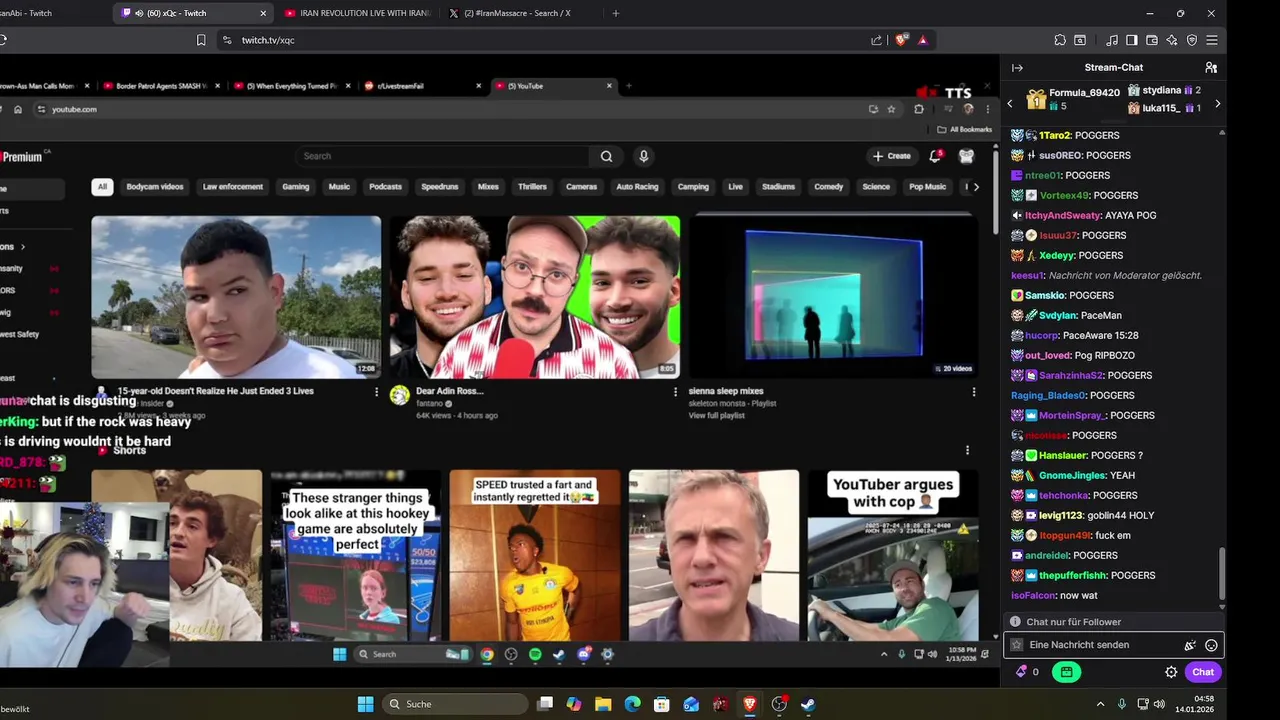Show previous gift leaderboard entries
The image size is (1280, 720).
(1009, 104)
